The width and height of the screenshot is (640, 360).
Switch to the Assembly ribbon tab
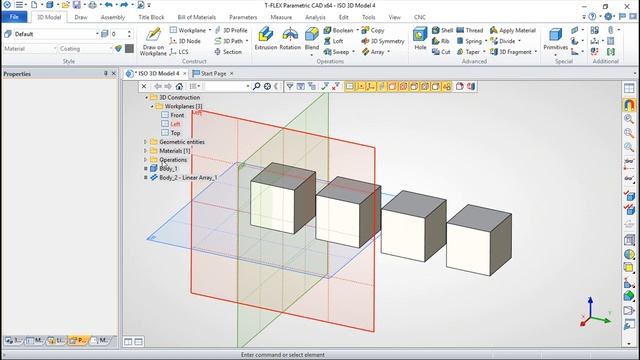tap(113, 17)
